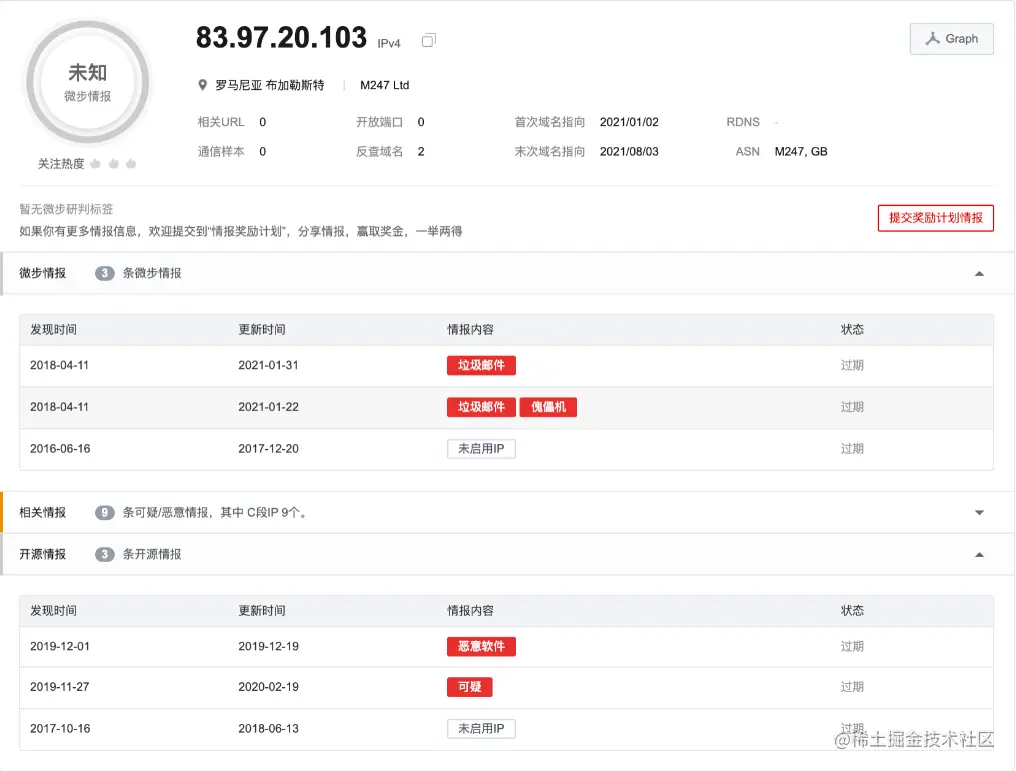The image size is (1016, 771).
Task: Copy the IP address with the copy icon
Action: (428, 41)
